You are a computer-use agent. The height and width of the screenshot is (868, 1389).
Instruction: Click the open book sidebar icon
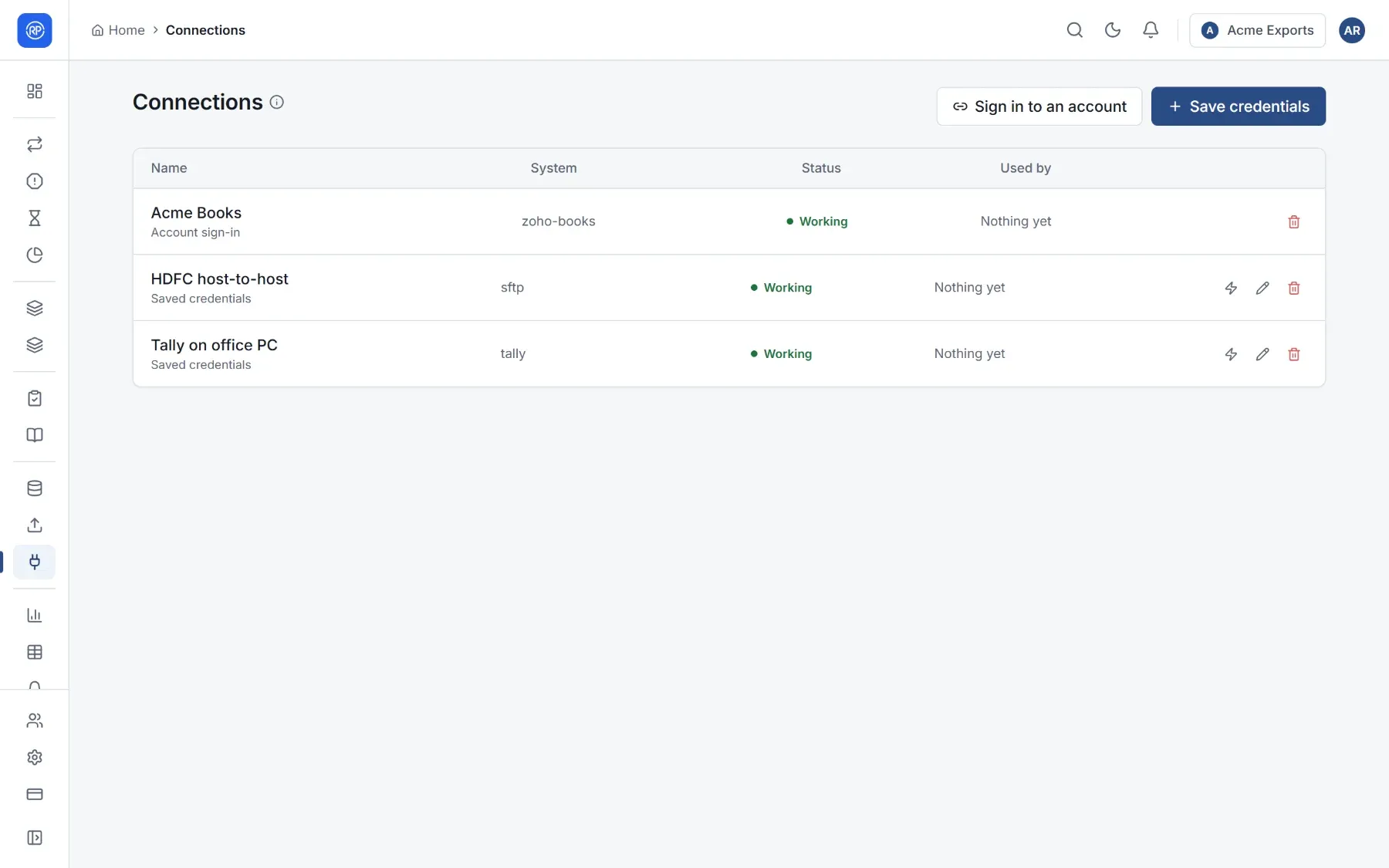point(35,435)
